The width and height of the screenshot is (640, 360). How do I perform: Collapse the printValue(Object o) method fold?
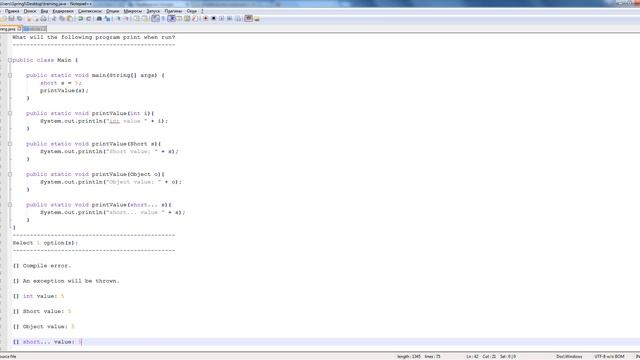coord(10,174)
